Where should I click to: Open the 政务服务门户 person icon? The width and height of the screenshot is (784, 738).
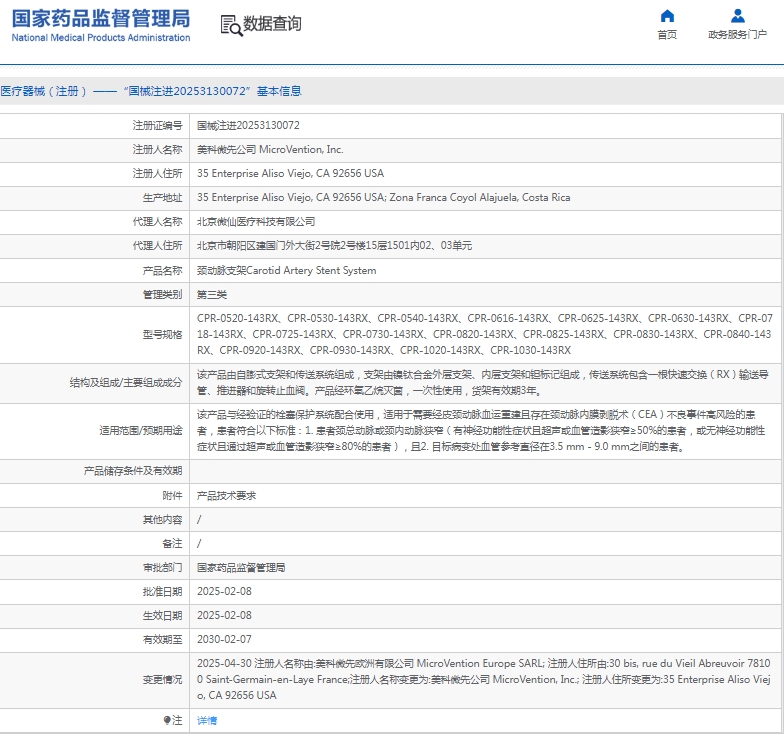pyautogui.click(x=738, y=16)
